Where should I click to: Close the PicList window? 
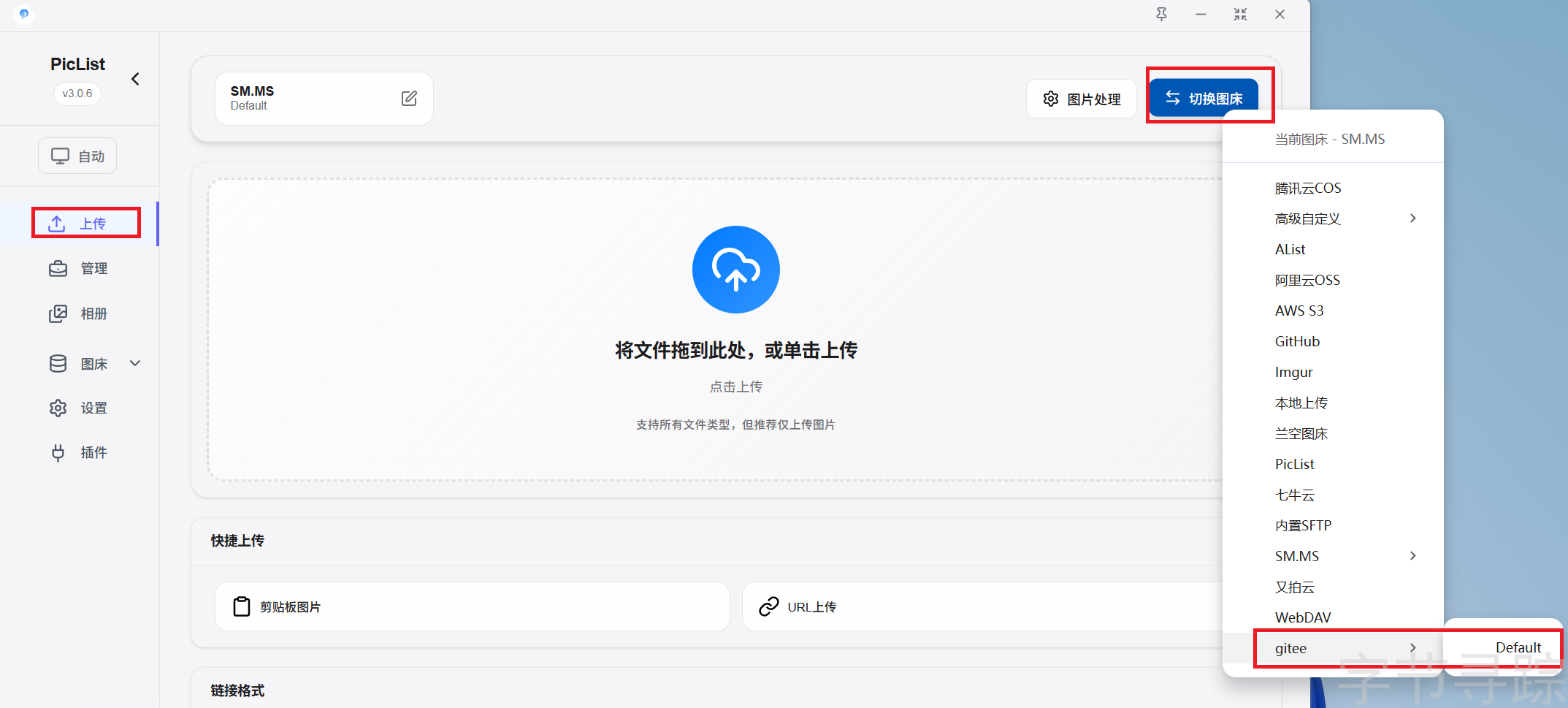point(1280,14)
